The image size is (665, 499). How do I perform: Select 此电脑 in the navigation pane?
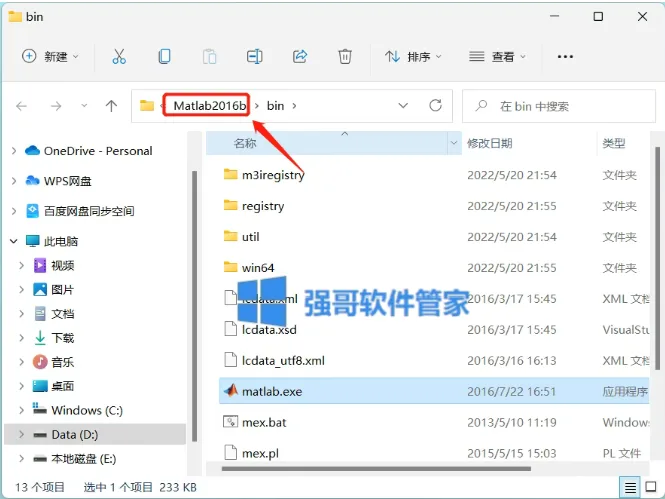[61, 241]
